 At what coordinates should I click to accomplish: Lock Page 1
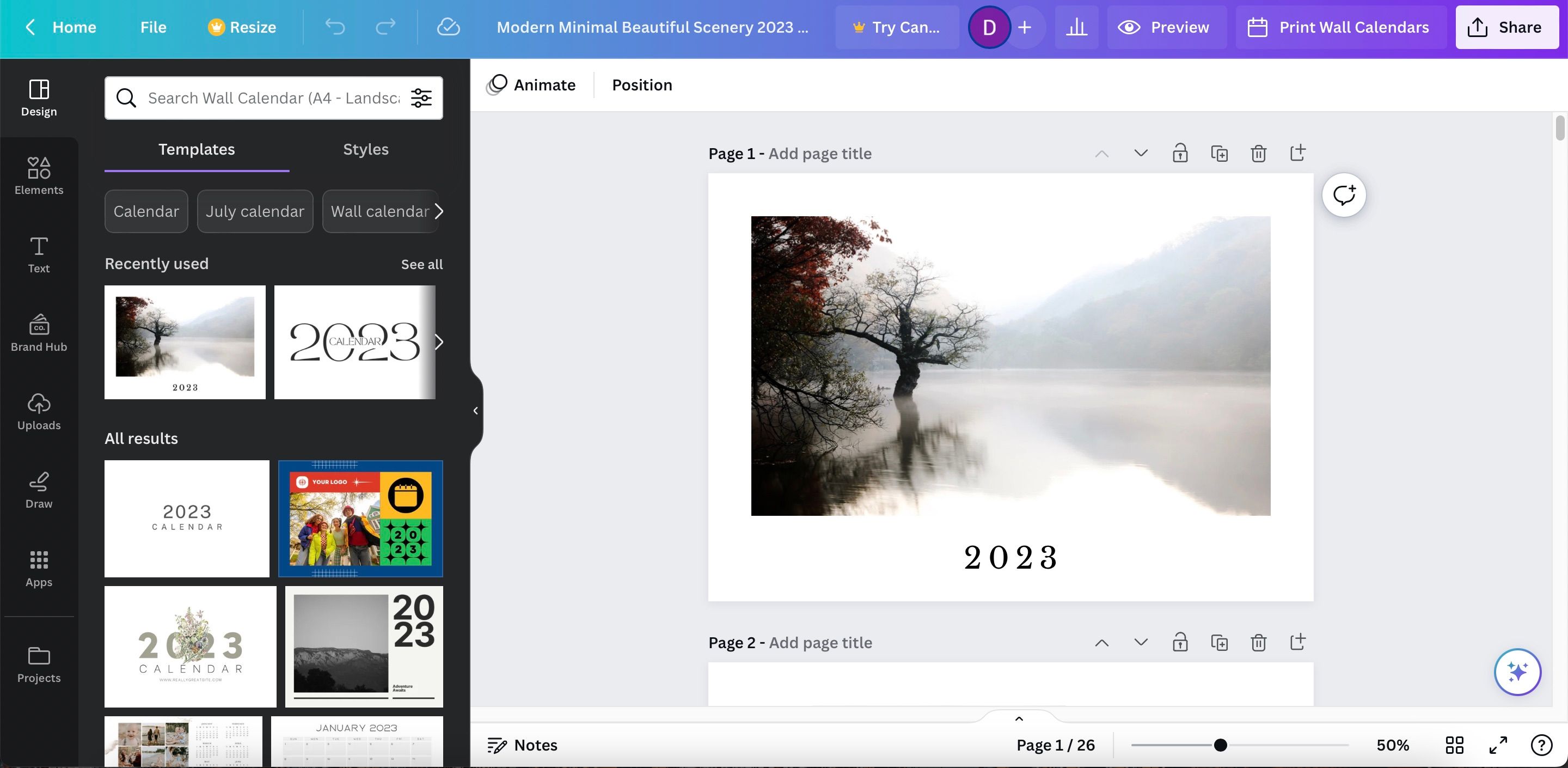pos(1180,153)
